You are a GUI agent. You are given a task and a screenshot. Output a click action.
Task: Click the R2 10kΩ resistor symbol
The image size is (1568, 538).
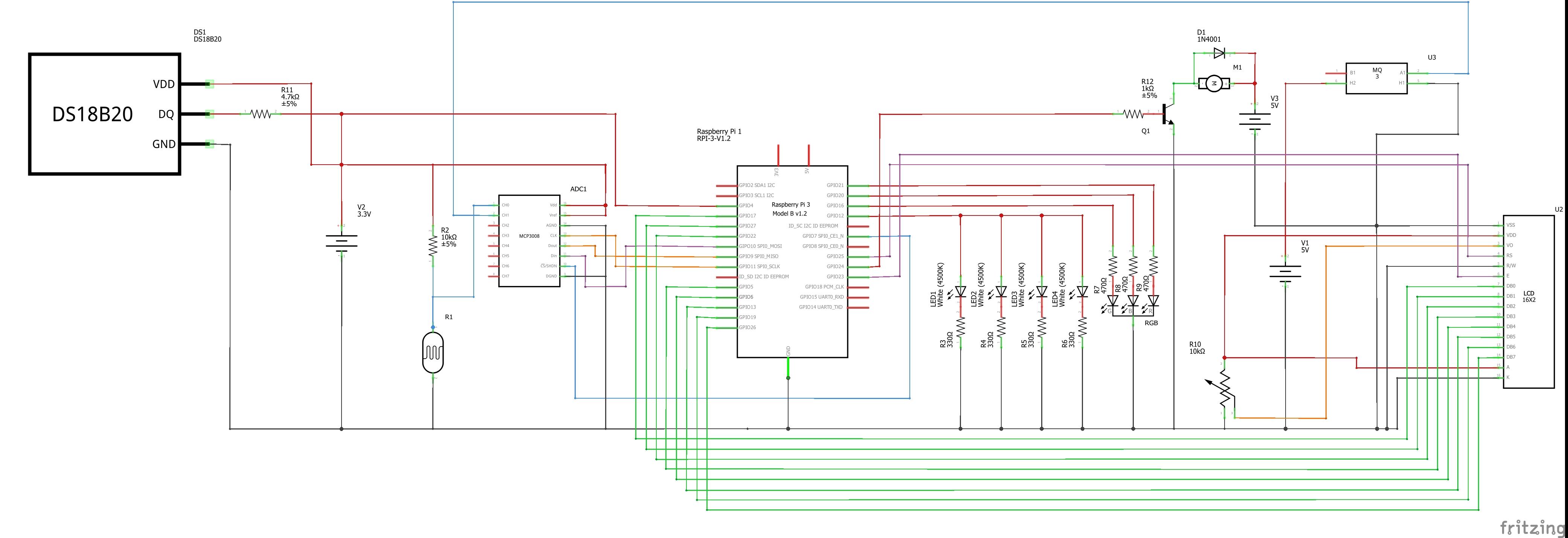pos(433,246)
